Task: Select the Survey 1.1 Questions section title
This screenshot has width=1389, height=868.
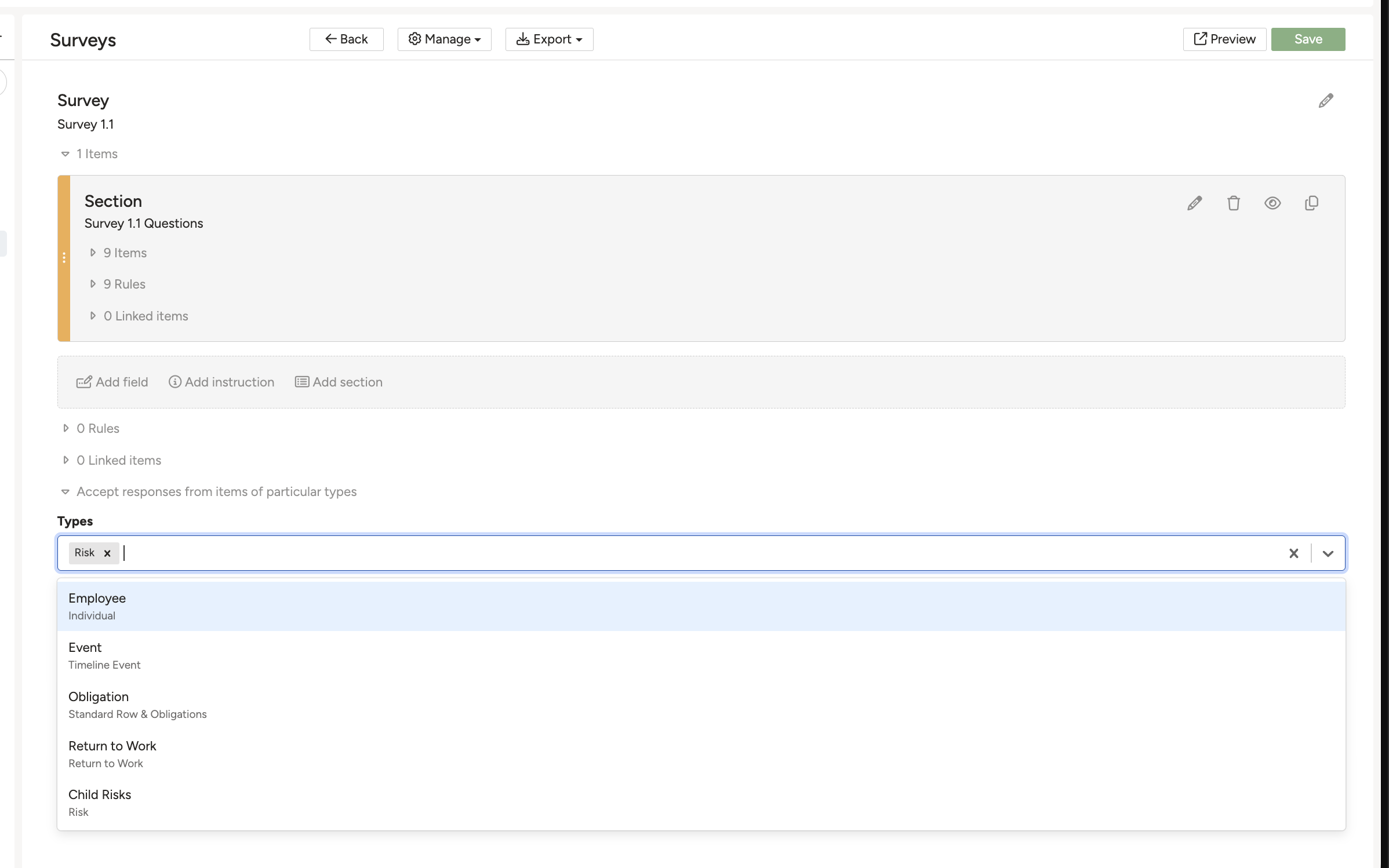Action: pyautogui.click(x=144, y=224)
